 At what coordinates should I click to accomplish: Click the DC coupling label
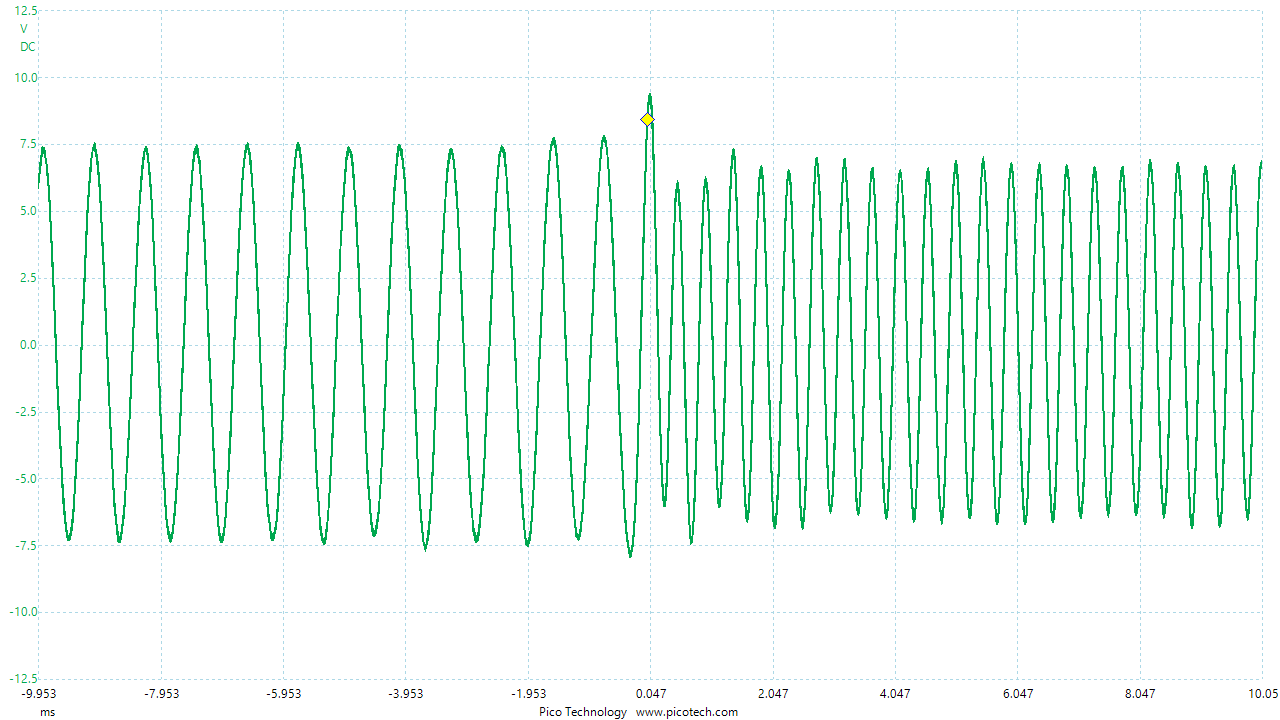tap(27, 47)
